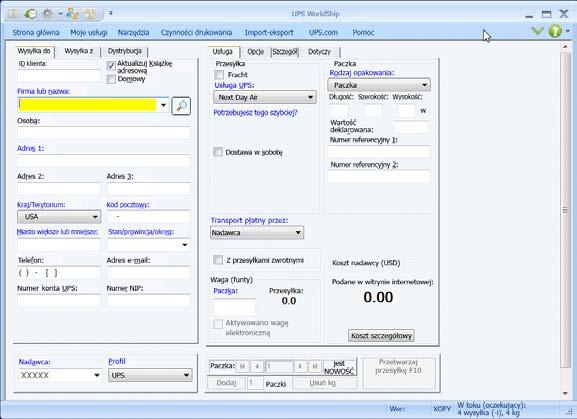Screen dimensions: 577x419
Task: Click the first quick access toolbar icon
Action: [x=14, y=14]
